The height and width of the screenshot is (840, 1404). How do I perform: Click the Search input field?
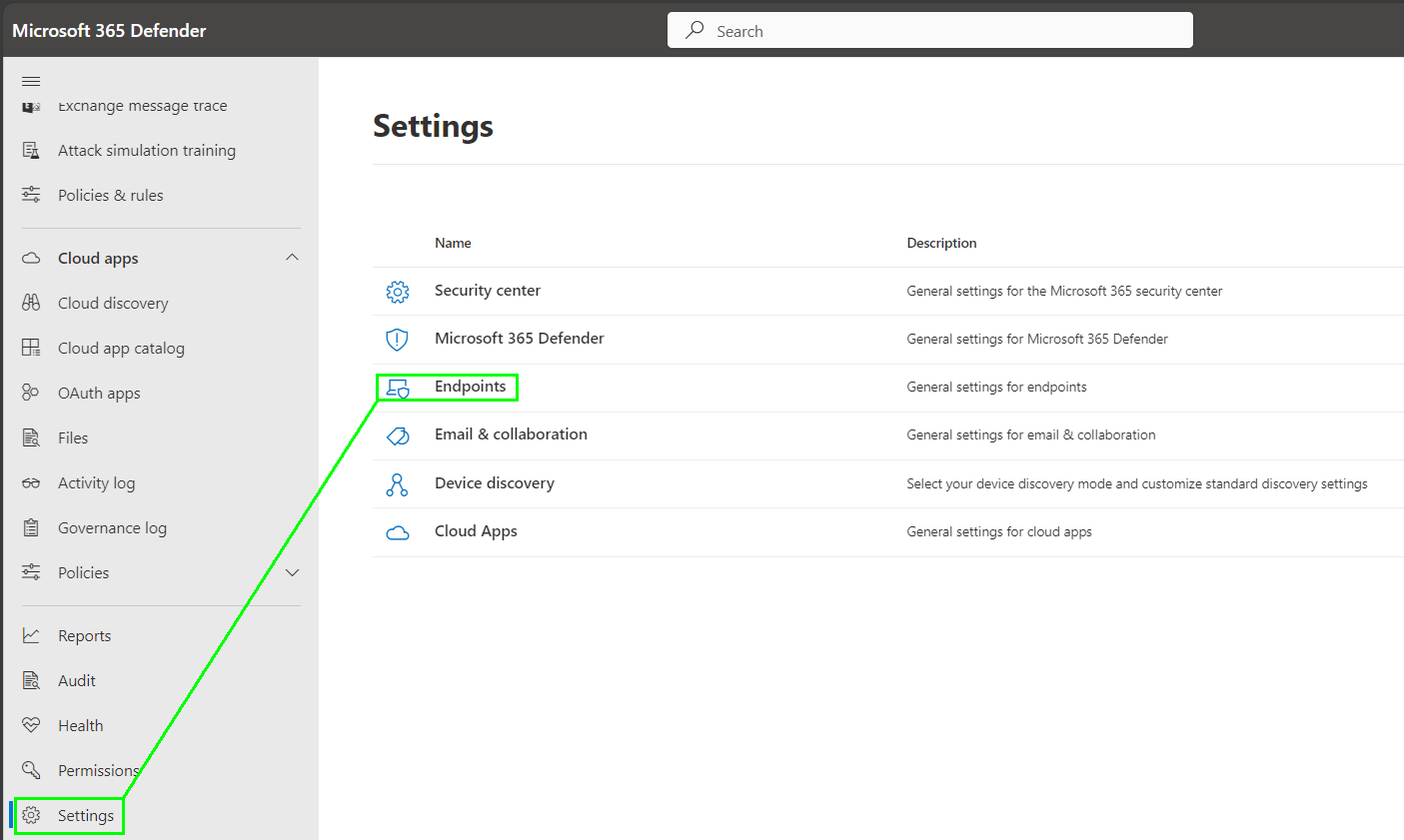(x=939, y=31)
